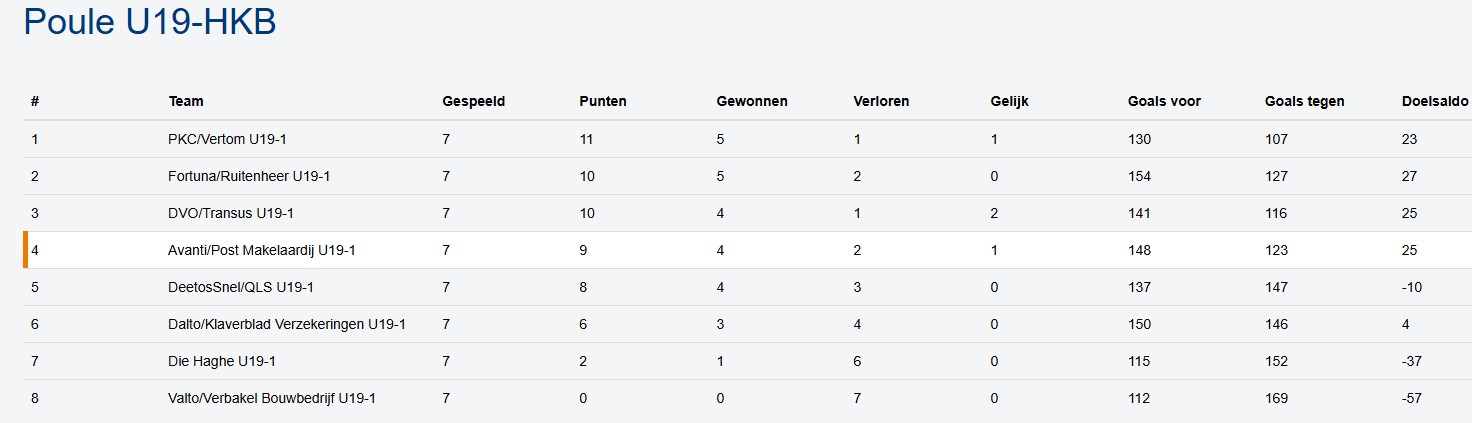Open DeetosSnel/QLS U19-1 team entry
The width and height of the screenshot is (1472, 423).
tap(241, 287)
